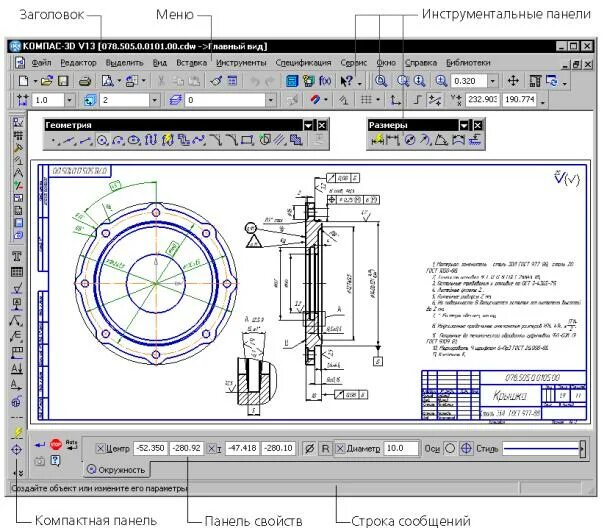
Task: Open the grid icon dropdown arrow
Action: pos(378,100)
